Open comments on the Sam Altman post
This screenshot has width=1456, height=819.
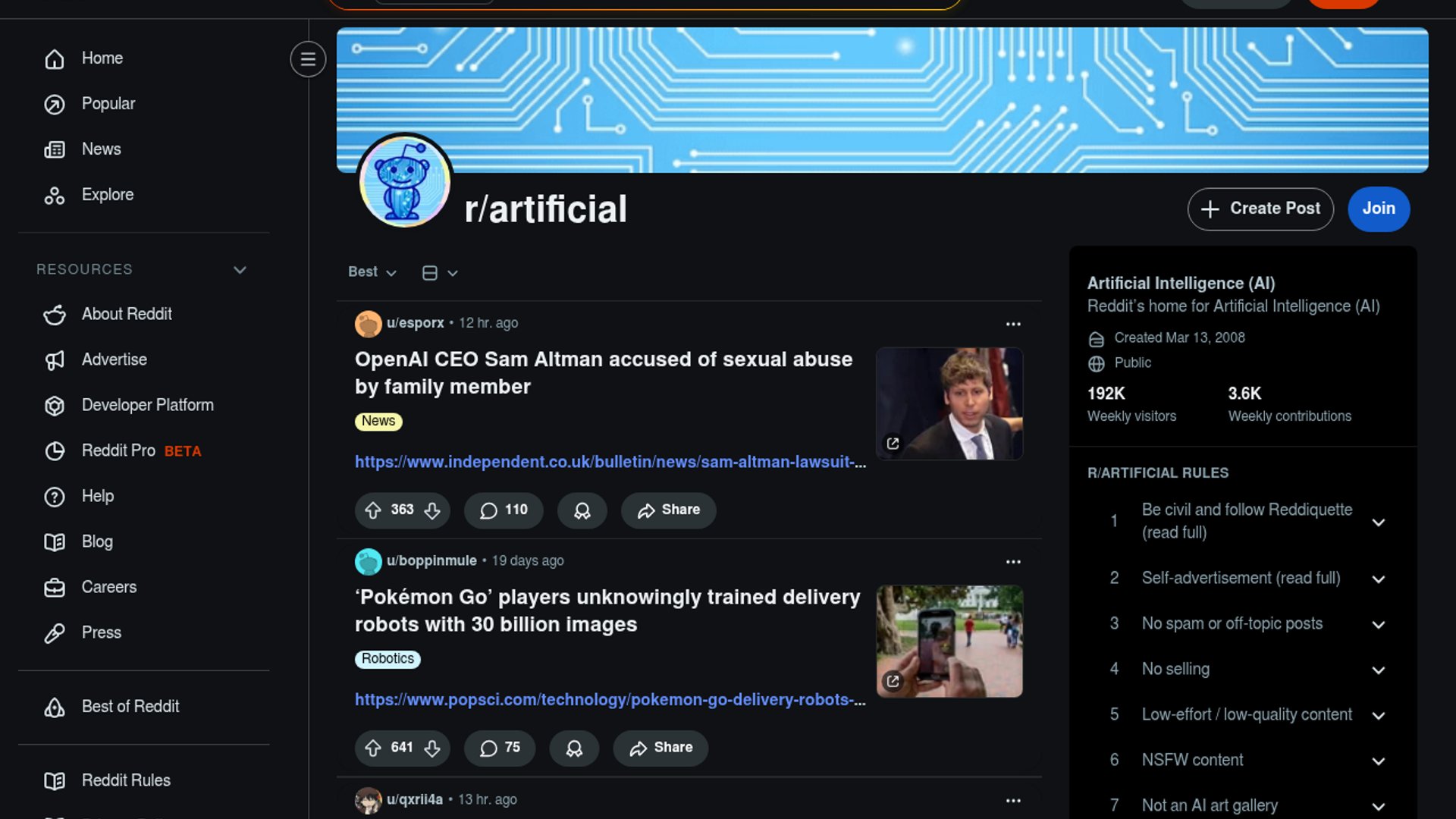(x=504, y=510)
